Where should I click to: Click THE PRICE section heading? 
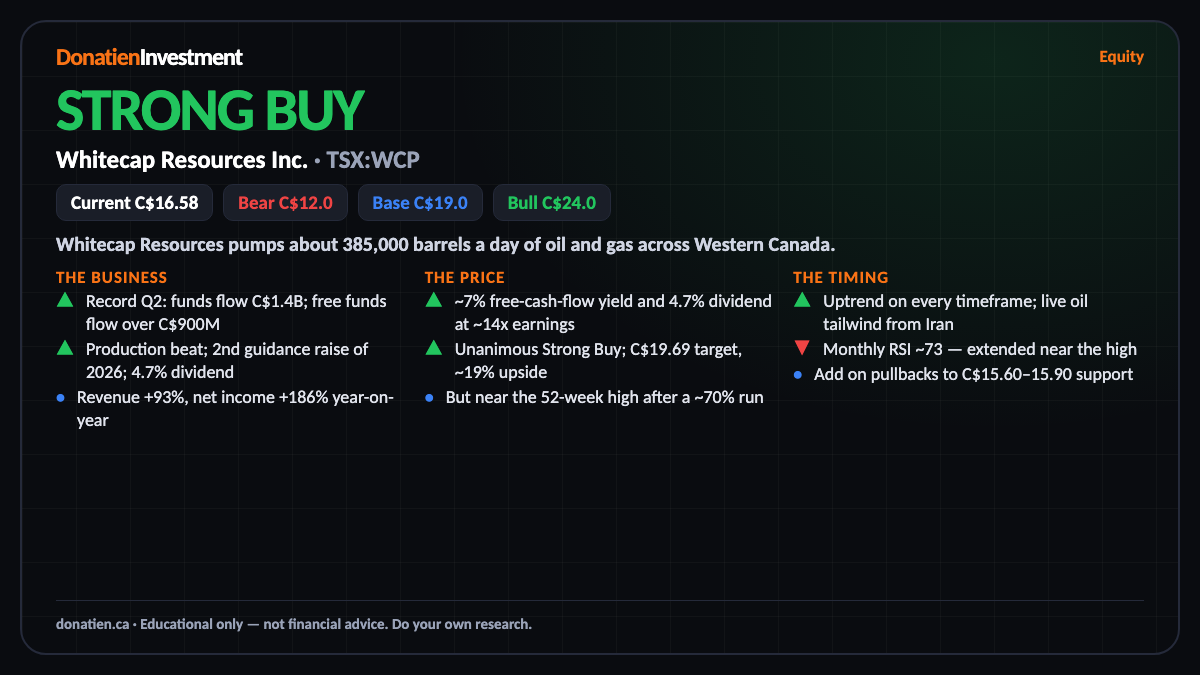pyautogui.click(x=464, y=277)
